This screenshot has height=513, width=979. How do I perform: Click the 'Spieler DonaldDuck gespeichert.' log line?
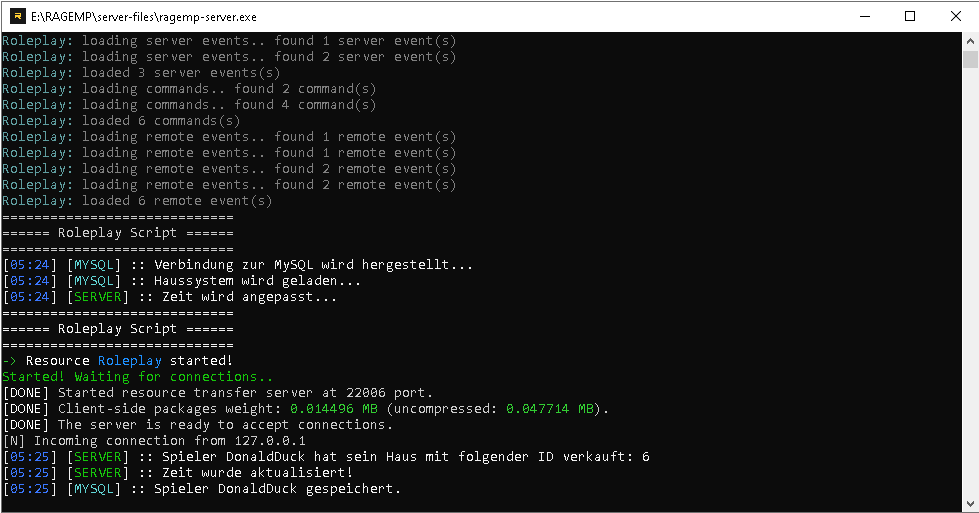click(x=202, y=489)
